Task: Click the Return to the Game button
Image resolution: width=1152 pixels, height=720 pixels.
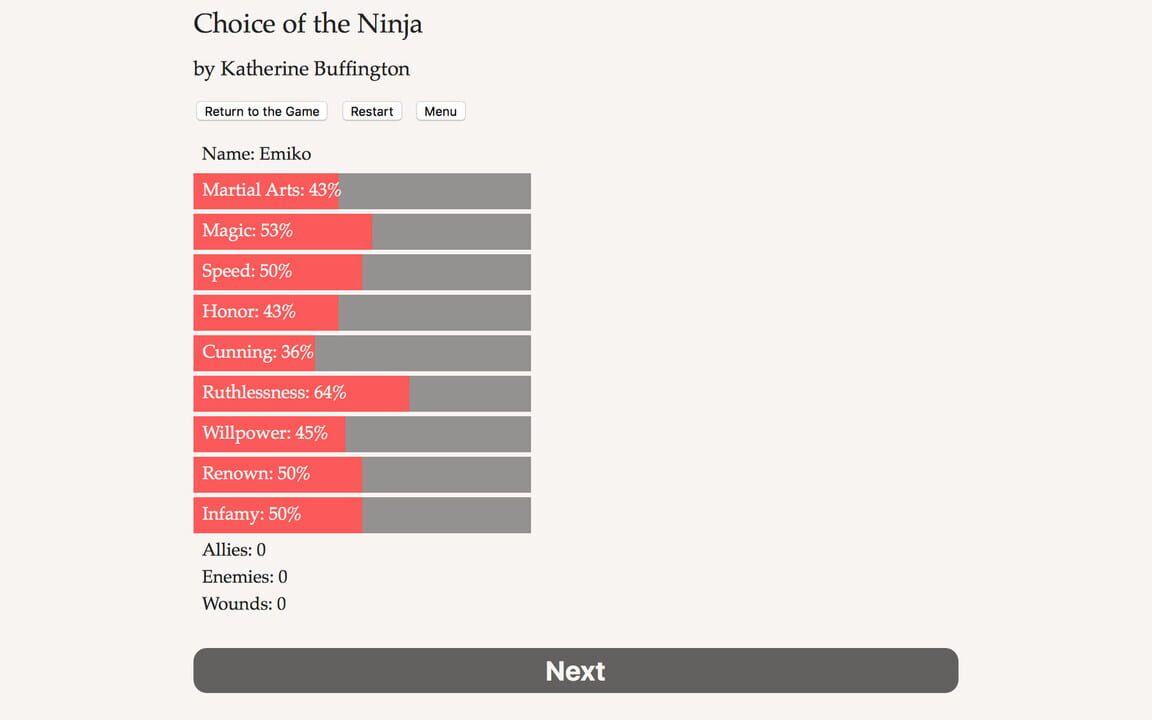Action: point(261,111)
